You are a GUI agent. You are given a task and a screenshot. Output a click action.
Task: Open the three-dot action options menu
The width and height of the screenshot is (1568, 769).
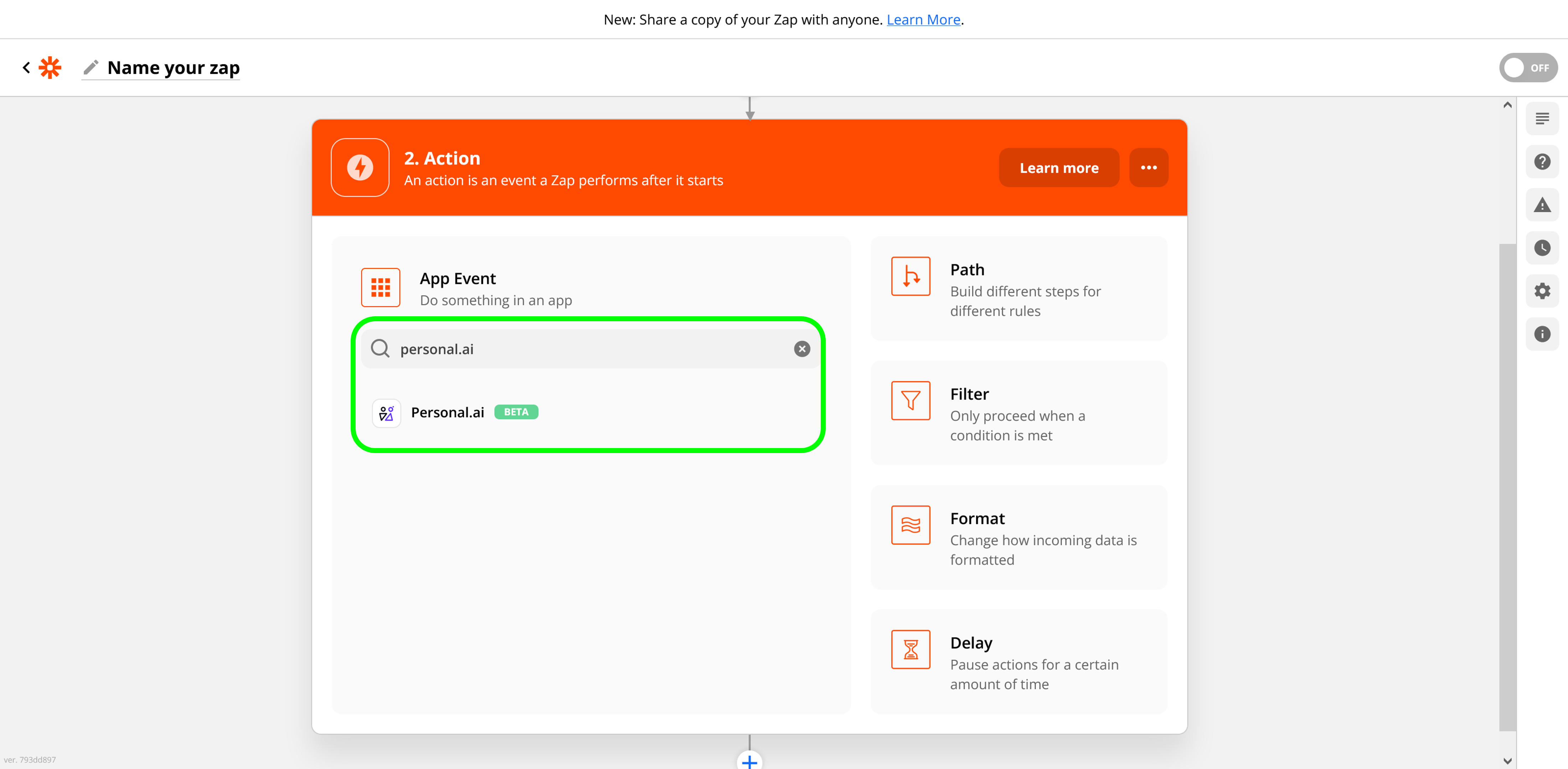pos(1148,167)
